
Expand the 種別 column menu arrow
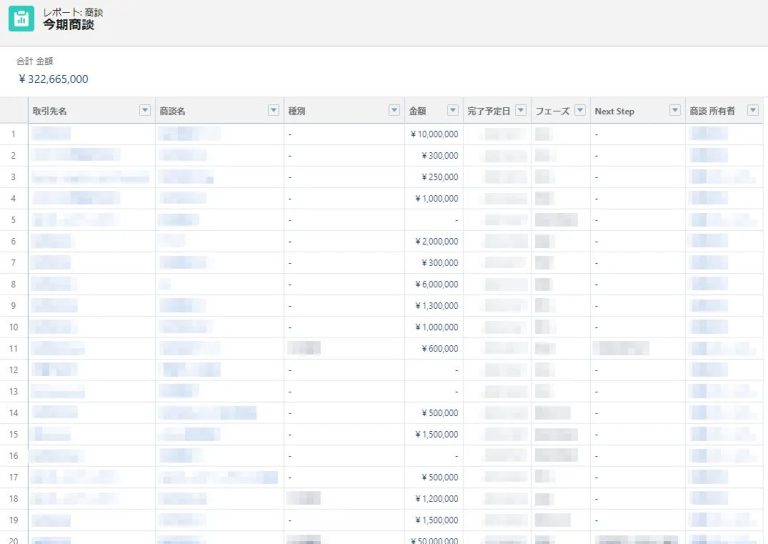tap(394, 111)
